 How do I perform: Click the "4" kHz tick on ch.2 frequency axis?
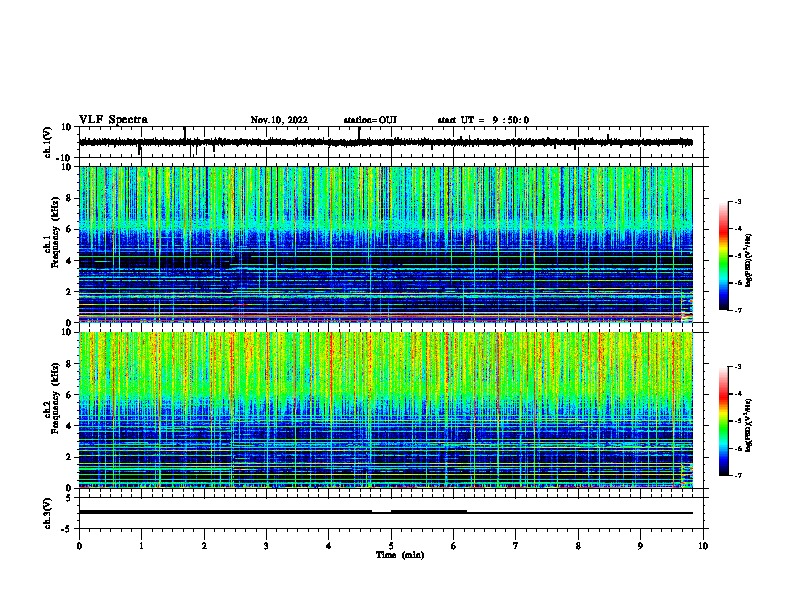tap(69, 426)
